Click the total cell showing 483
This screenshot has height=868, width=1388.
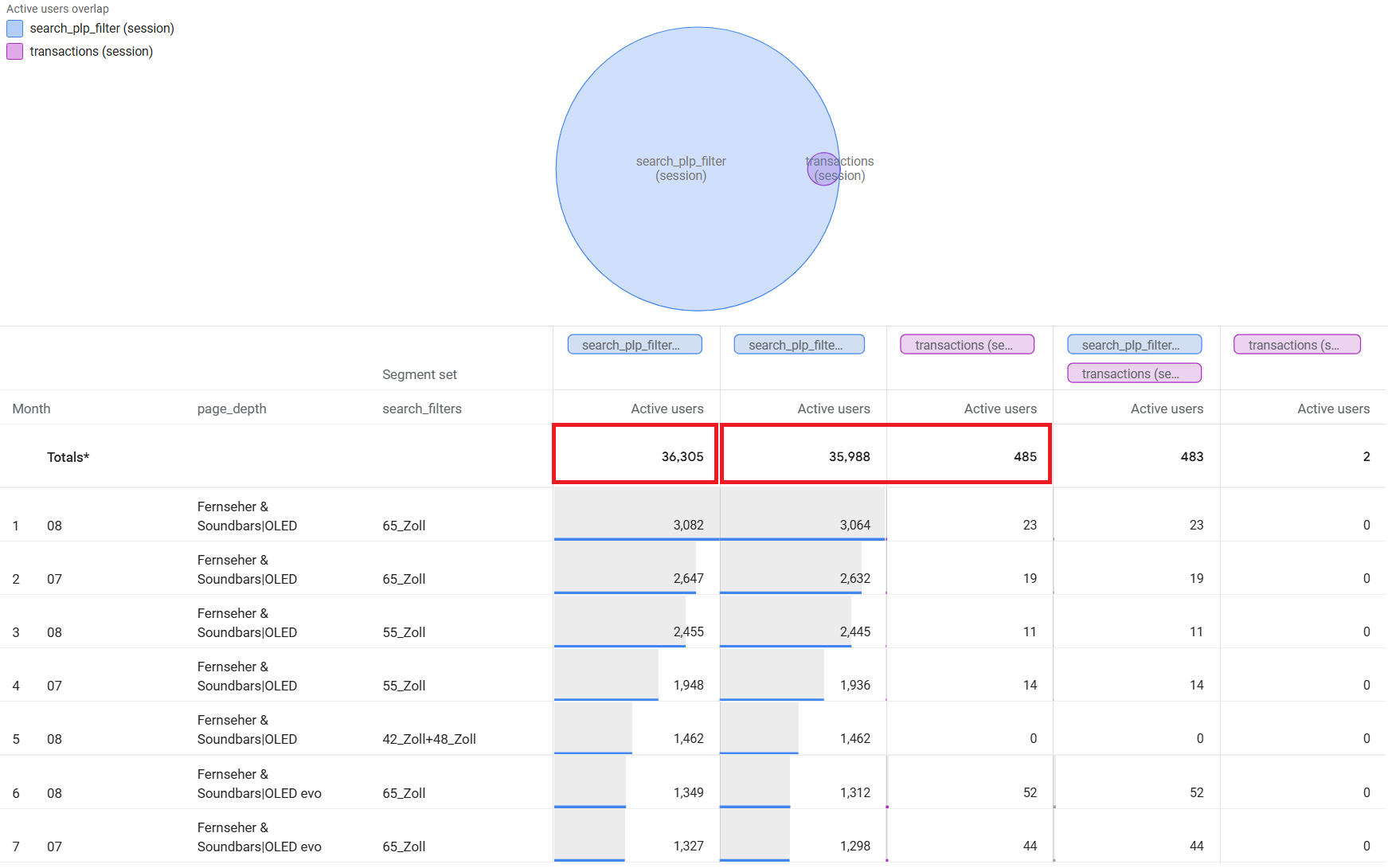coord(1191,456)
